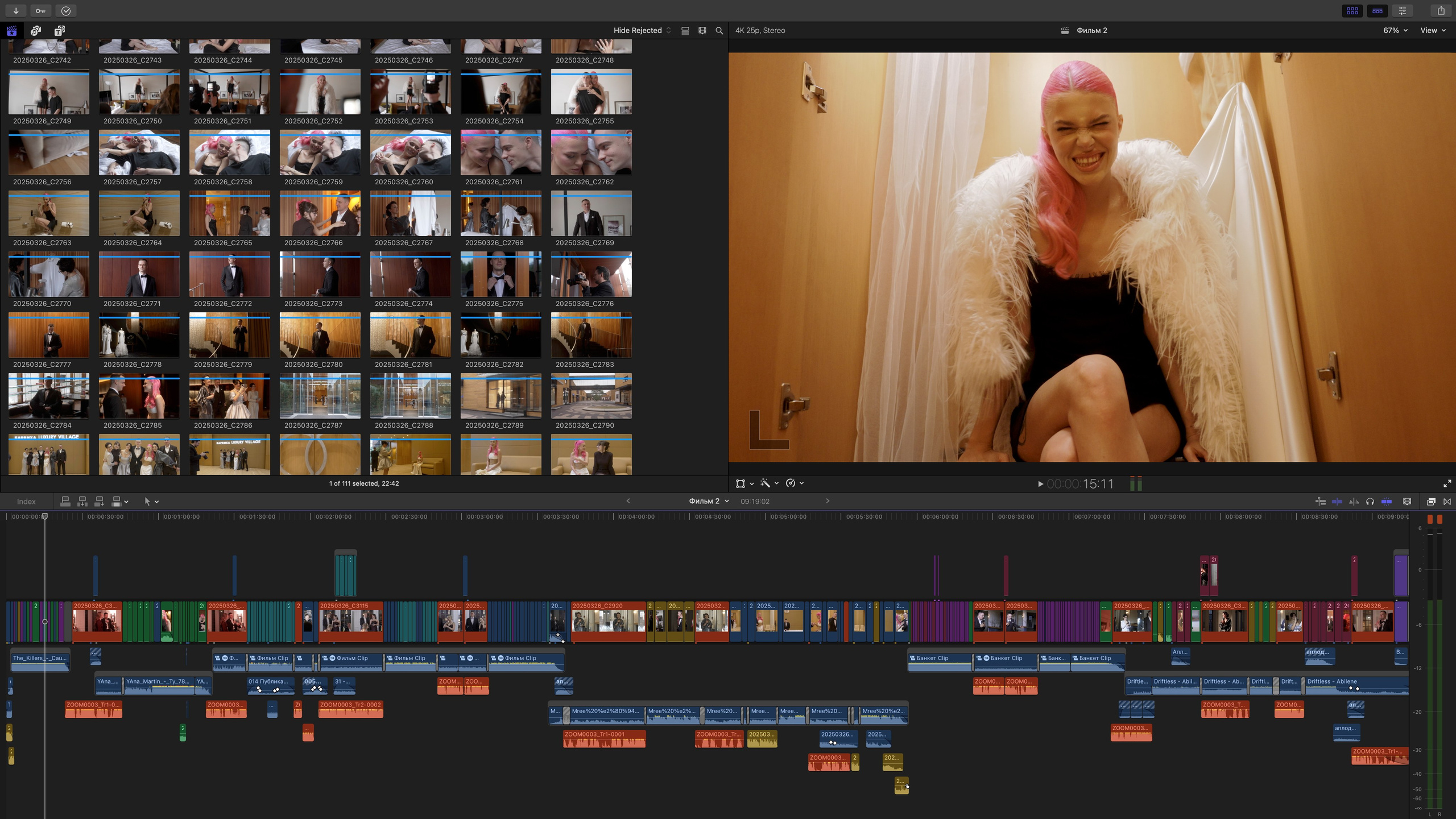
Task: Switch to Titles and Generators sidebar tab
Action: (x=59, y=31)
